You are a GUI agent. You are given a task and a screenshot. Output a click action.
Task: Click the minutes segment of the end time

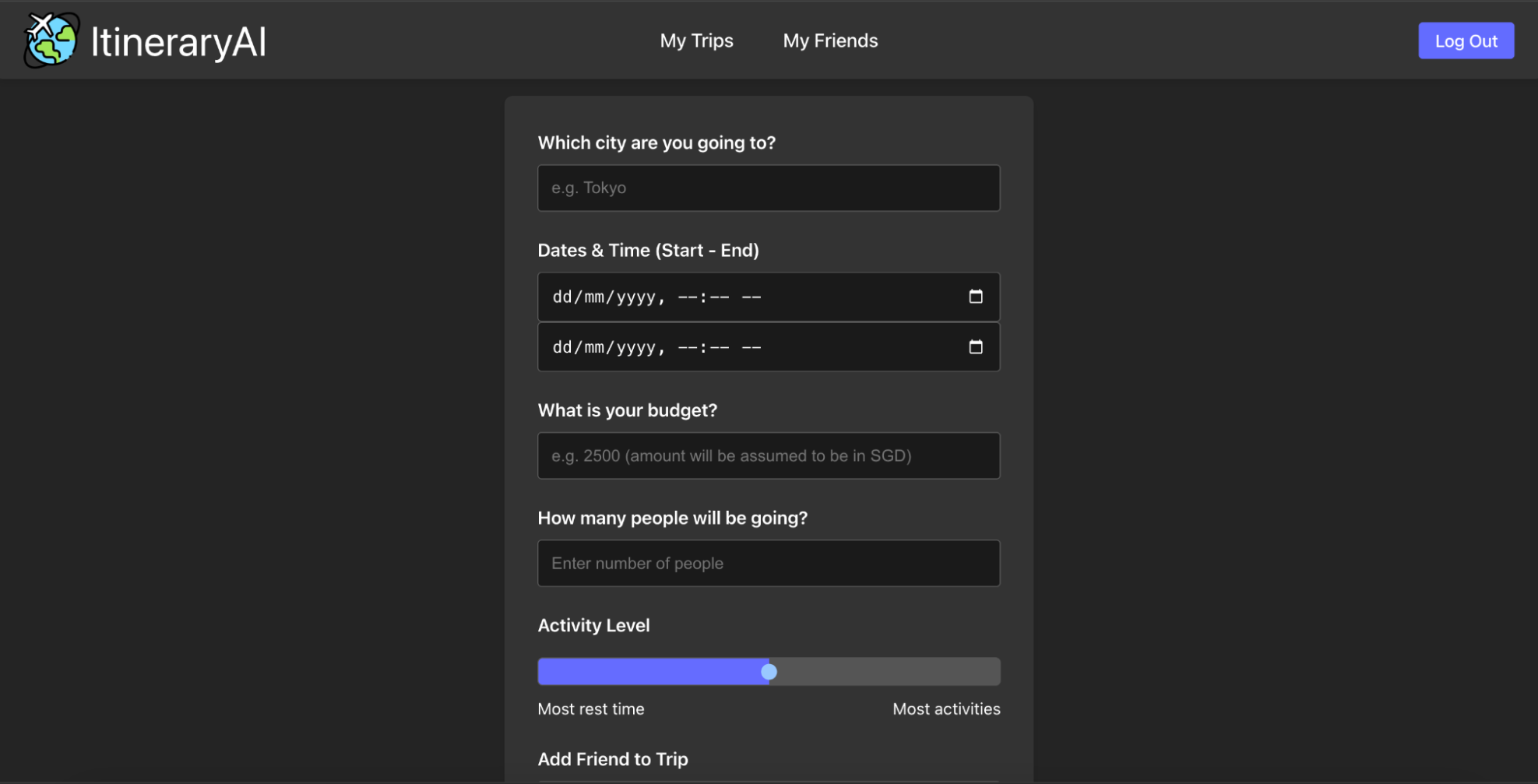pos(720,346)
